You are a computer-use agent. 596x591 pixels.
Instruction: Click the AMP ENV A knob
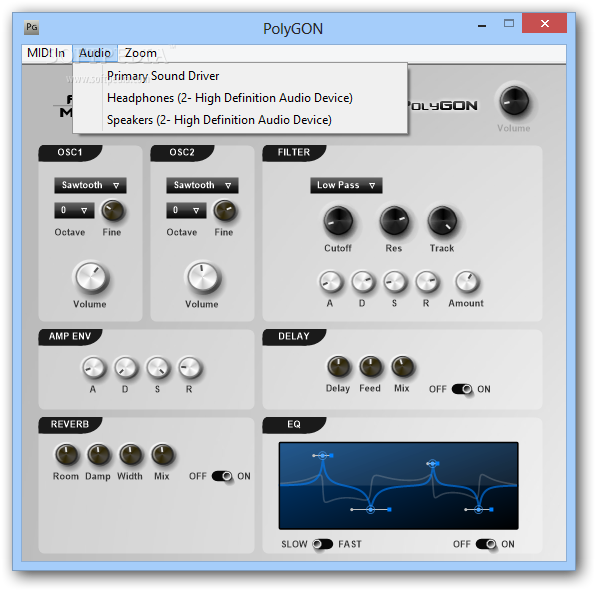click(94, 368)
